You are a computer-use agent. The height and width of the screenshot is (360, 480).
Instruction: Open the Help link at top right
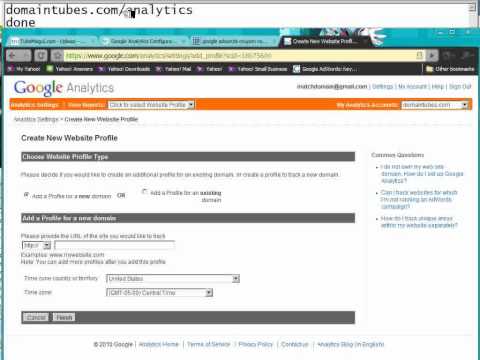[438, 87]
